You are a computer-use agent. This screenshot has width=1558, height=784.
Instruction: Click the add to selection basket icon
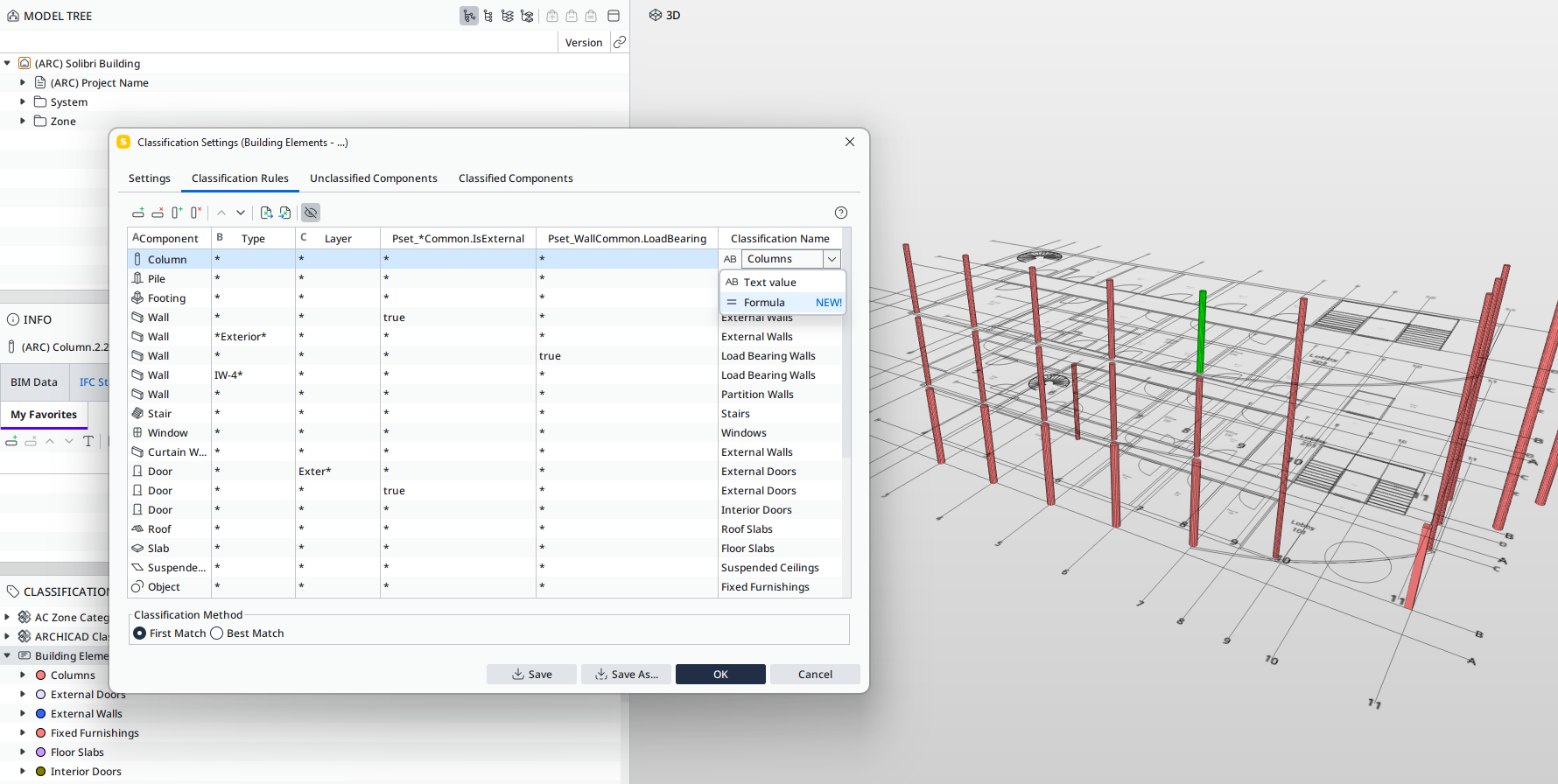[x=552, y=16]
